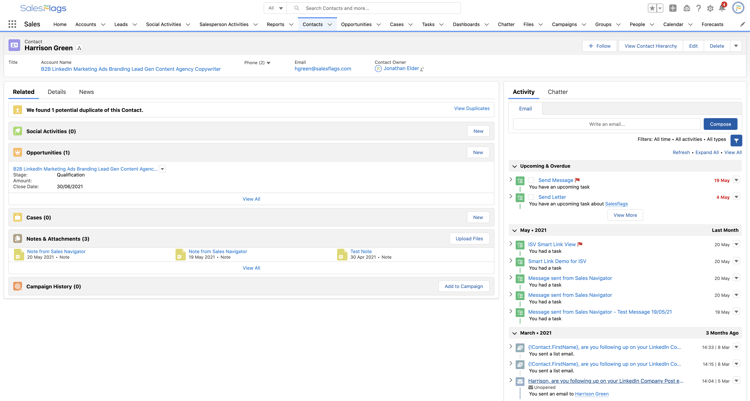Screen dimensions: 750x401
Task: Click the Social Activities section icon
Action: pos(18,131)
